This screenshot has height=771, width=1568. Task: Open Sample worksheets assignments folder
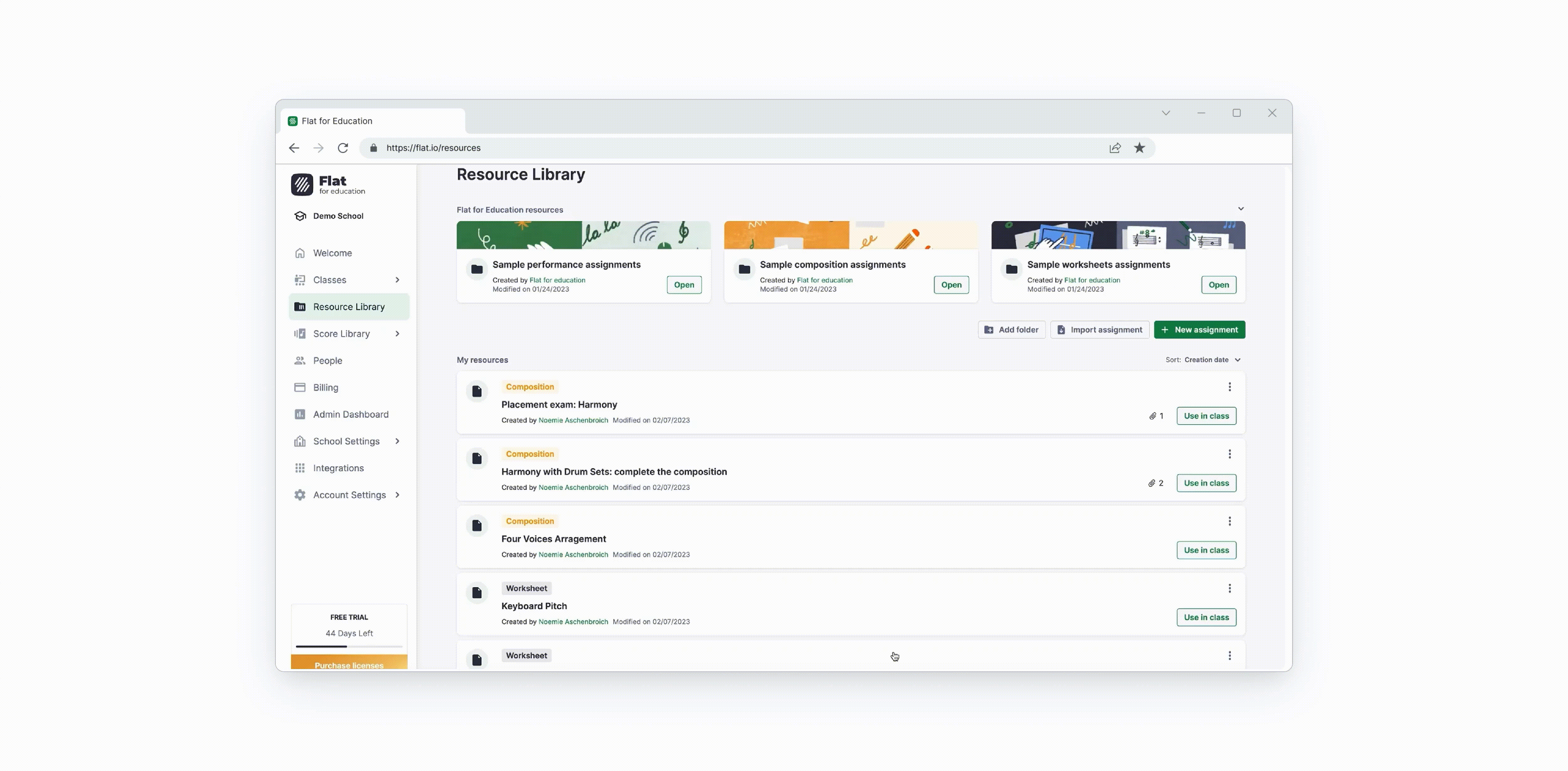[x=1219, y=285]
